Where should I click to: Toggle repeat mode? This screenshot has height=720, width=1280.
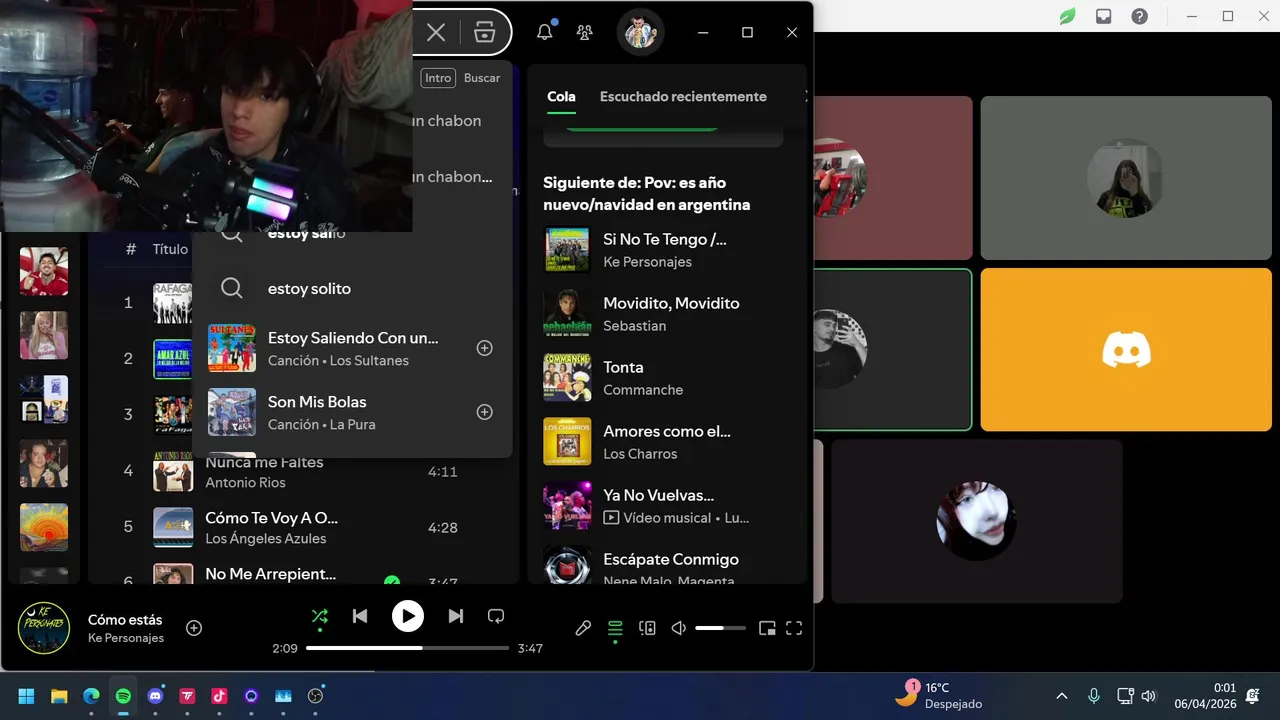point(496,616)
